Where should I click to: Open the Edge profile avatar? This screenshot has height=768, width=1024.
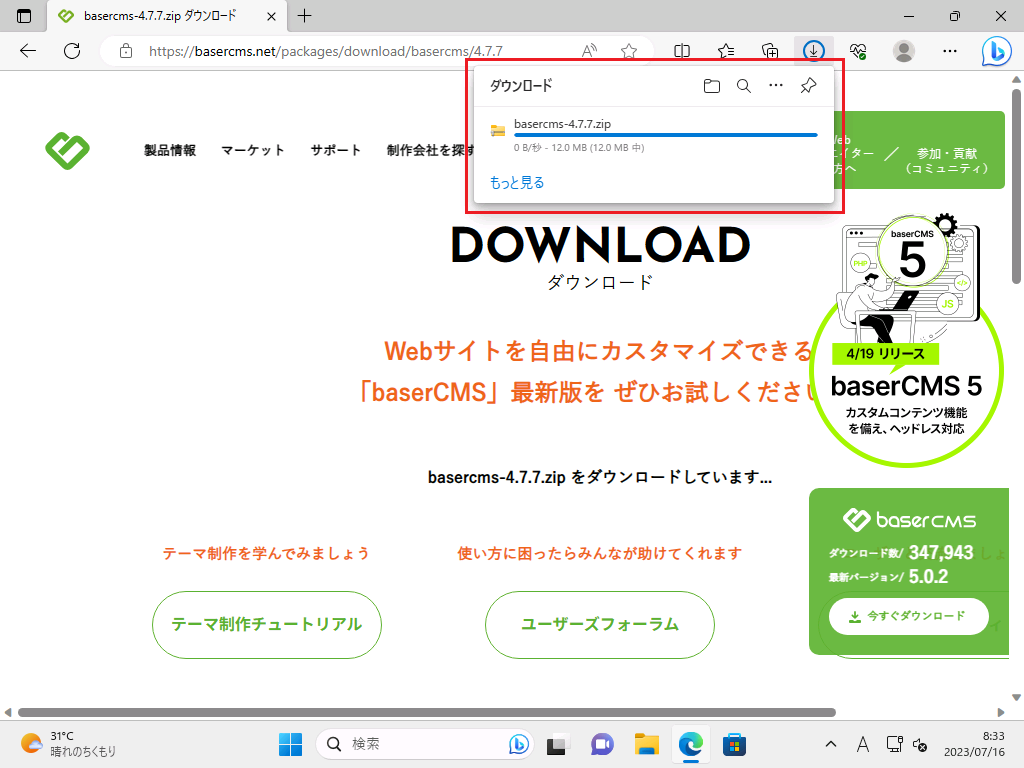coord(904,50)
